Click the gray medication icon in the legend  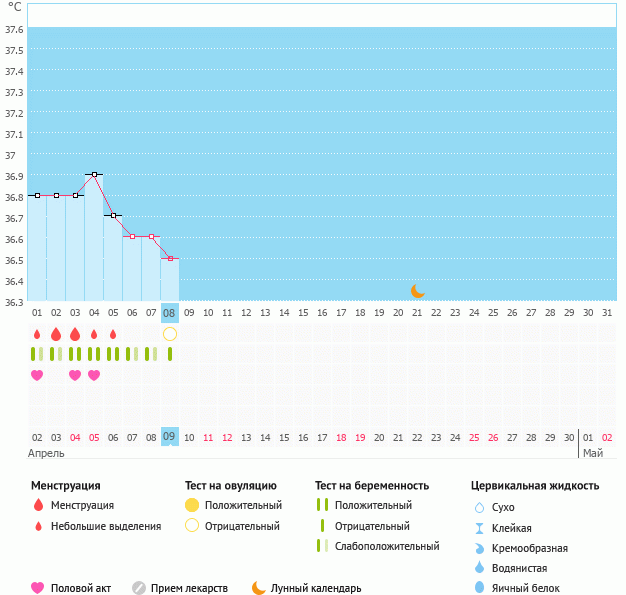coord(139,588)
